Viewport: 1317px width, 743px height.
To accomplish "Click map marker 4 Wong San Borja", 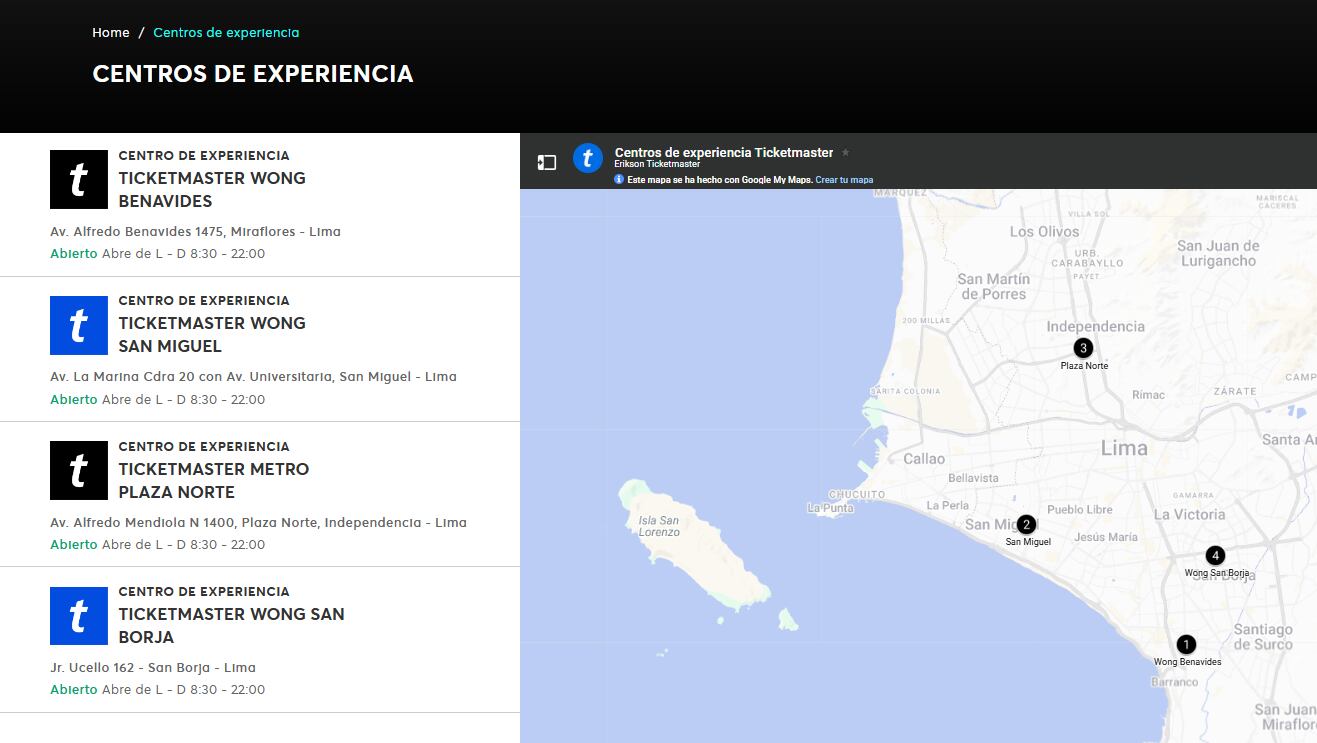I will point(1214,556).
